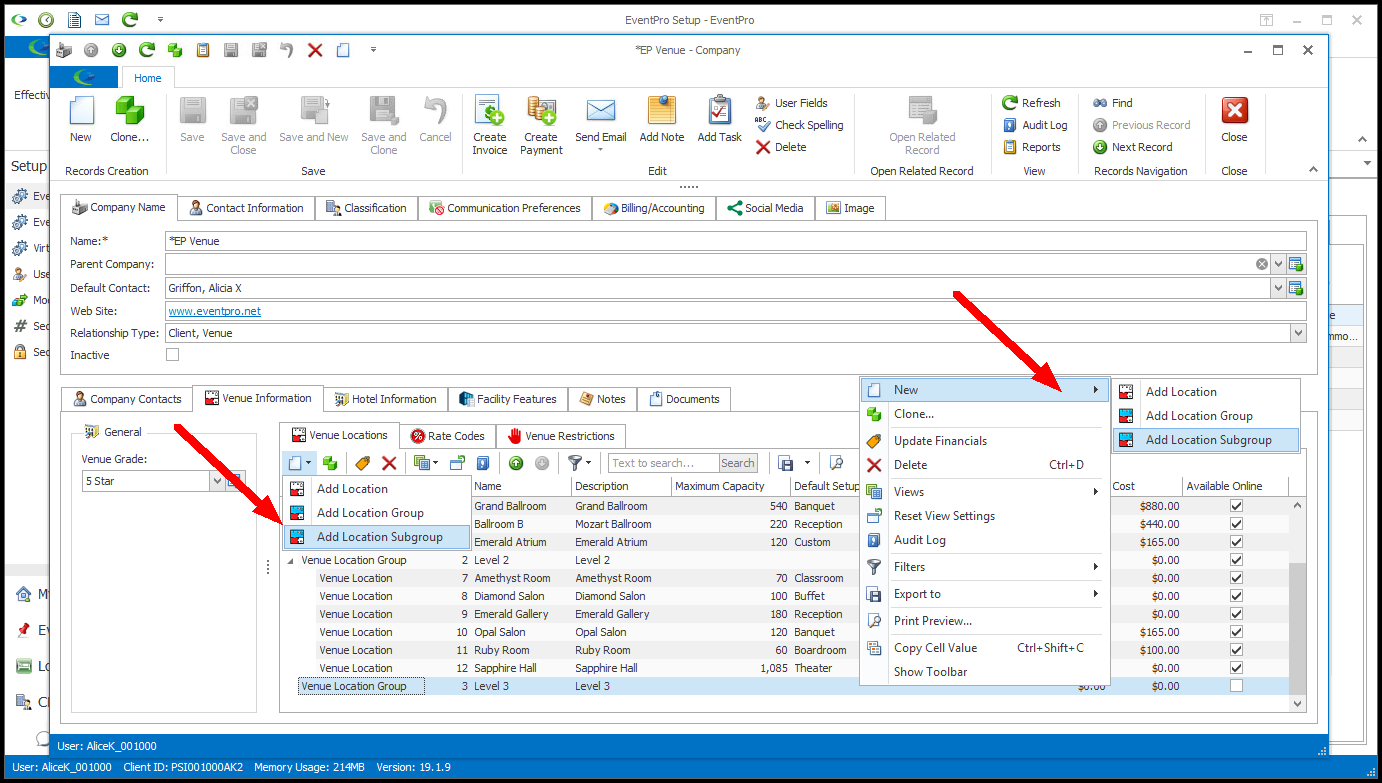Collapse the Level 2 Venue Location Group

(x=291, y=561)
